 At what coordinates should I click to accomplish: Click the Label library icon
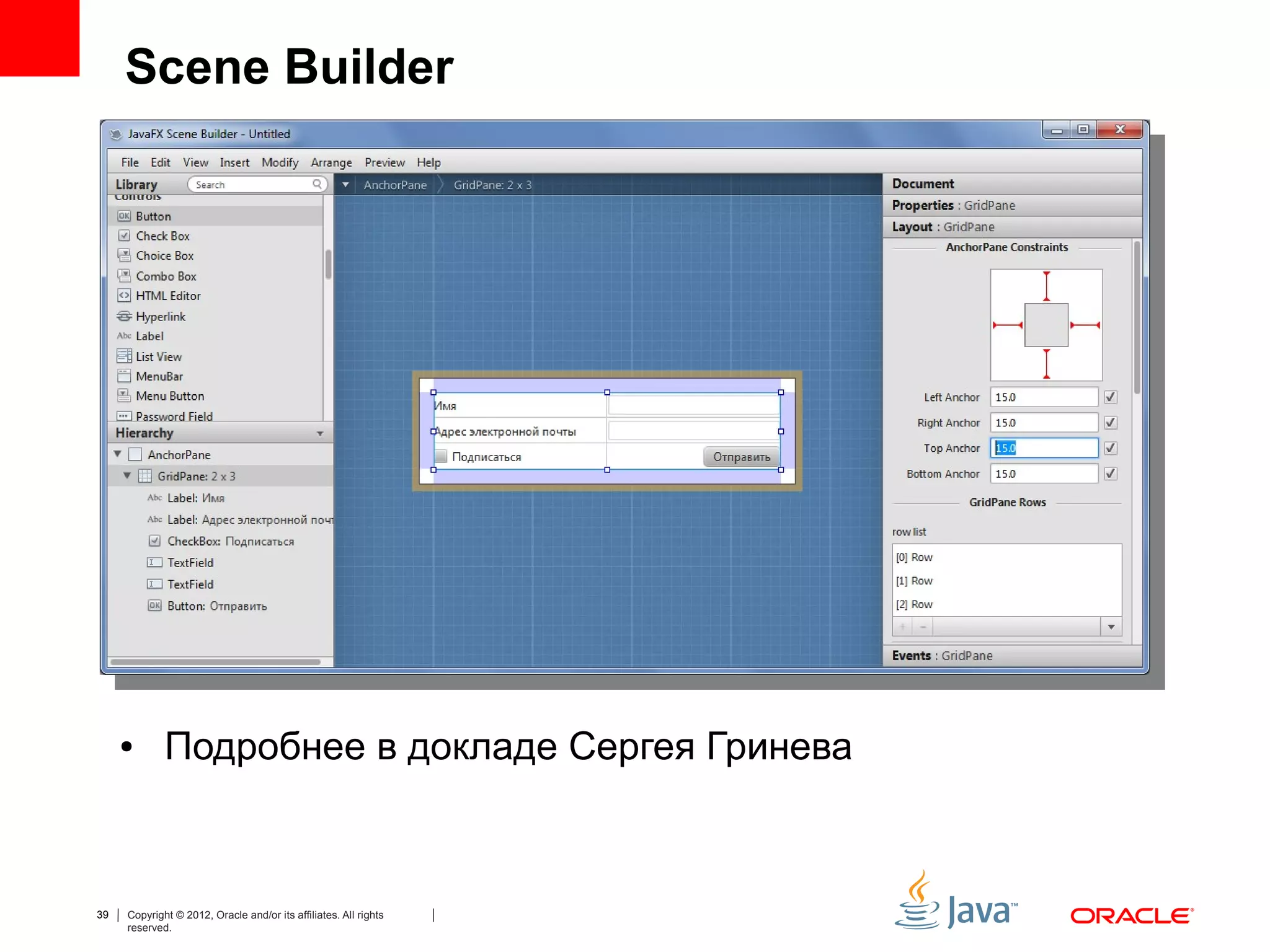pyautogui.click(x=124, y=336)
